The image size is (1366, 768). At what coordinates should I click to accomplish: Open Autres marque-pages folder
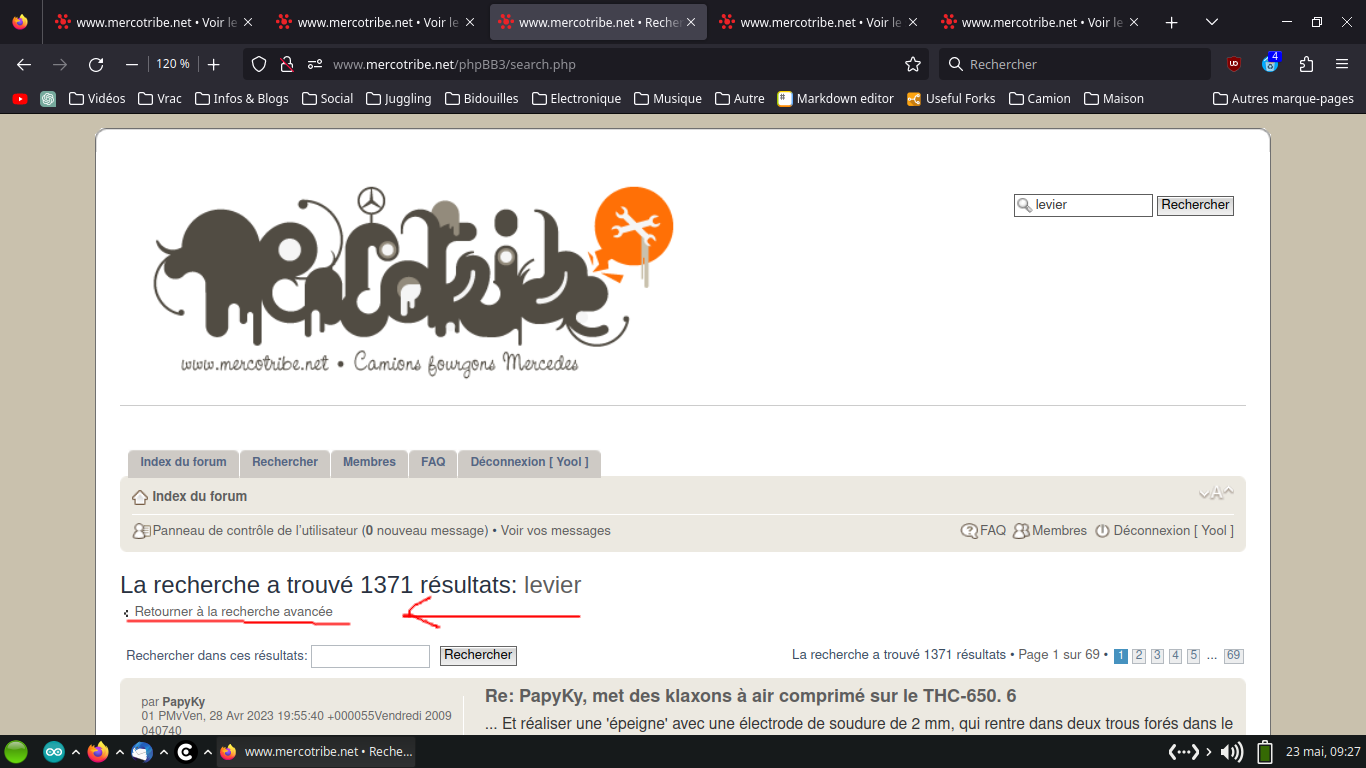click(x=1283, y=98)
